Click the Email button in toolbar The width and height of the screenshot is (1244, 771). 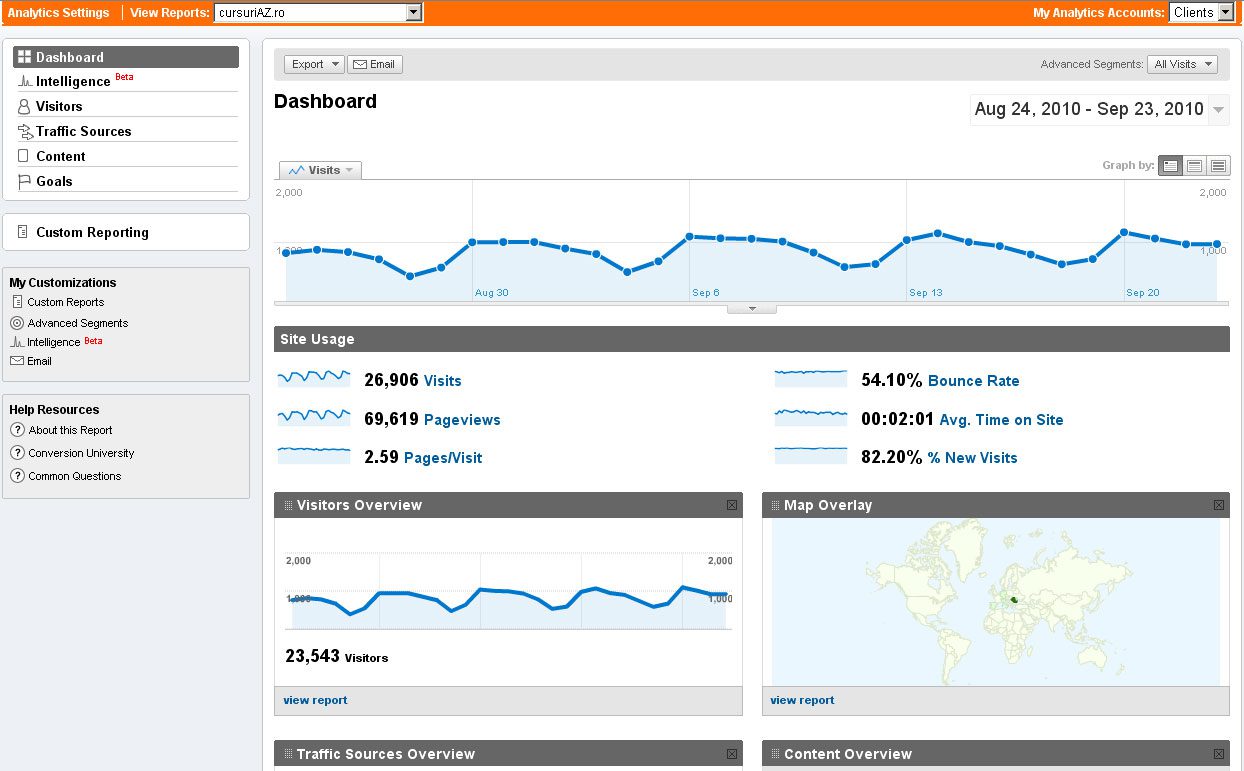pyautogui.click(x=374, y=64)
